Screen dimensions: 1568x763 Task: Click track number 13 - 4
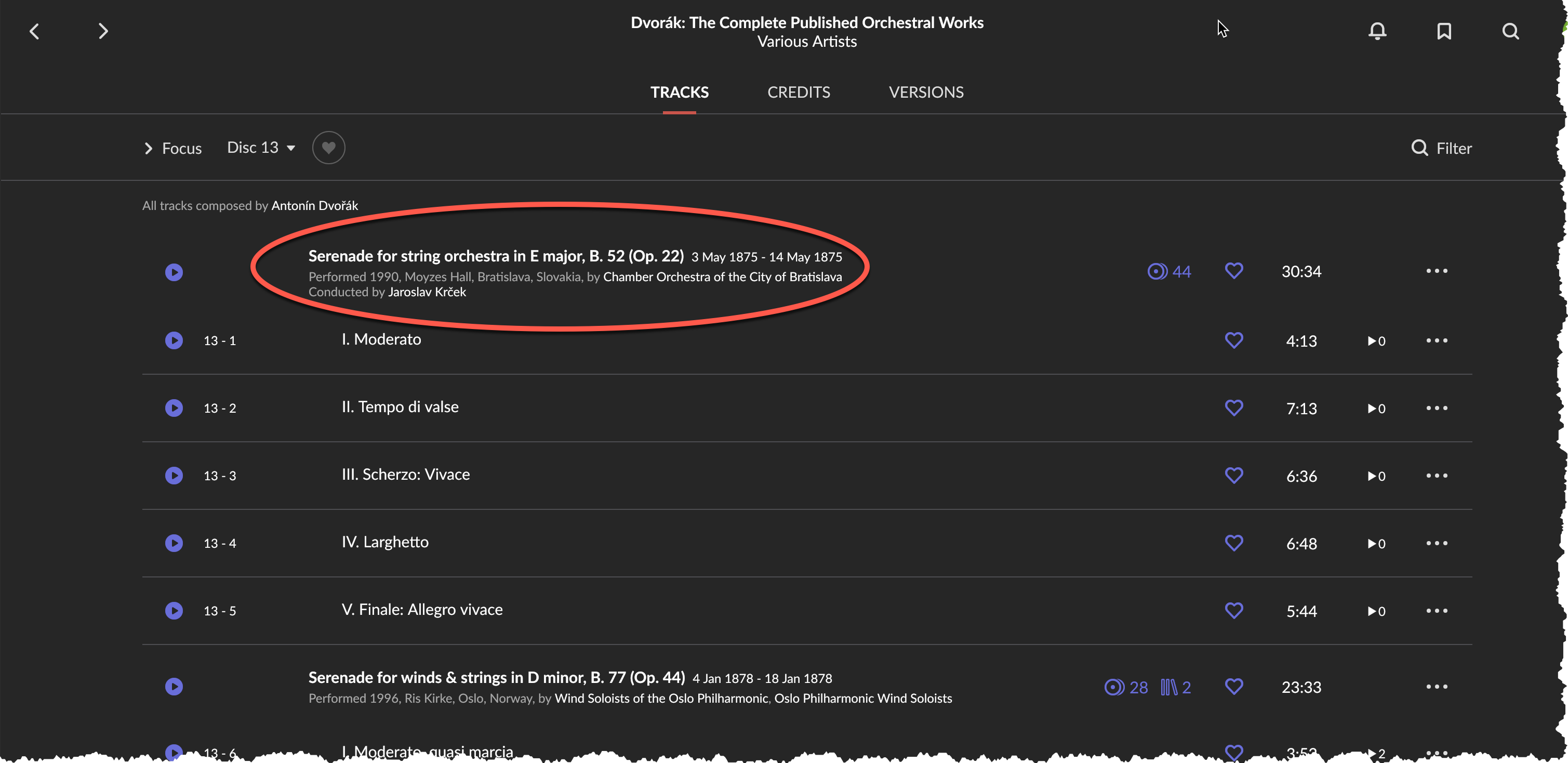pyautogui.click(x=220, y=543)
